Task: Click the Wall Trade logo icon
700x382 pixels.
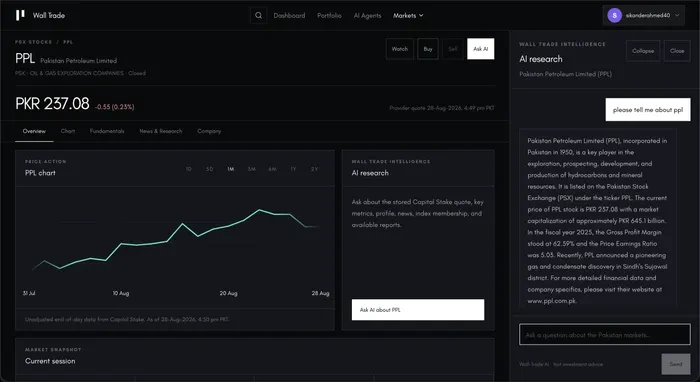Action: [x=20, y=15]
